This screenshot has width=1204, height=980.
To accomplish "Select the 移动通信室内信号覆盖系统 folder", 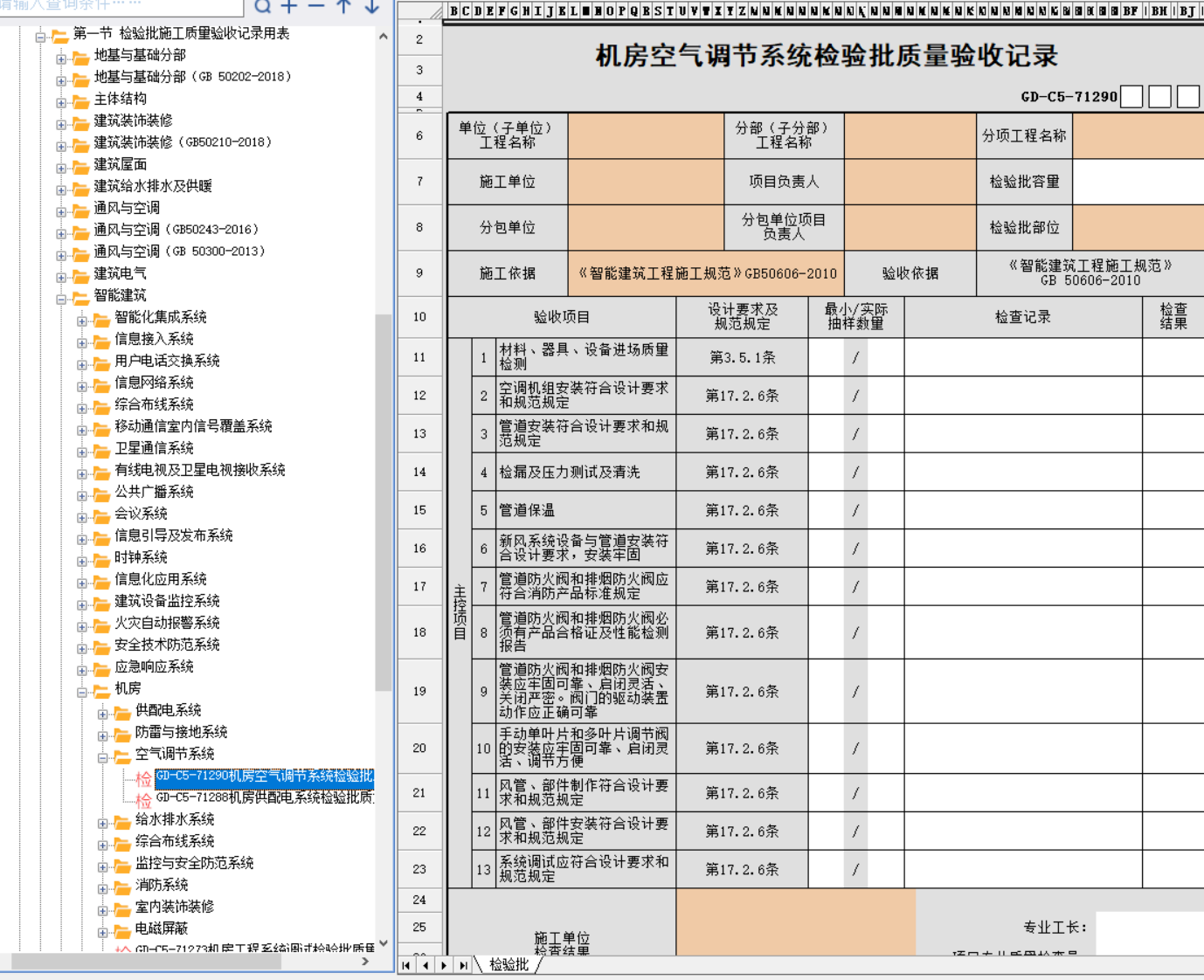I will (x=193, y=426).
